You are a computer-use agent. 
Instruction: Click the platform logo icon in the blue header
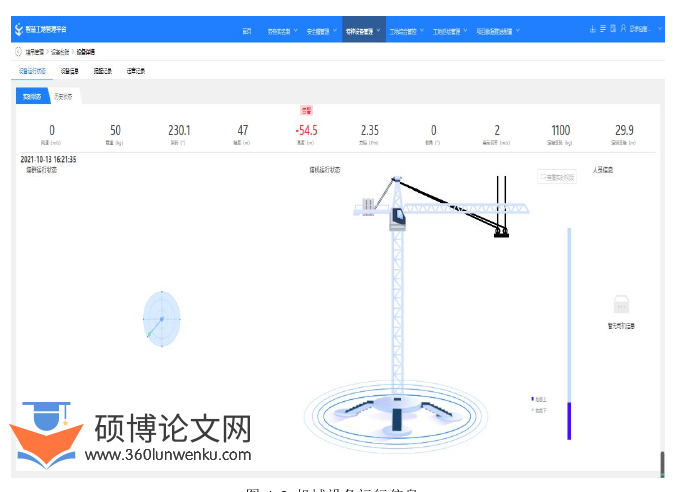click(18, 29)
